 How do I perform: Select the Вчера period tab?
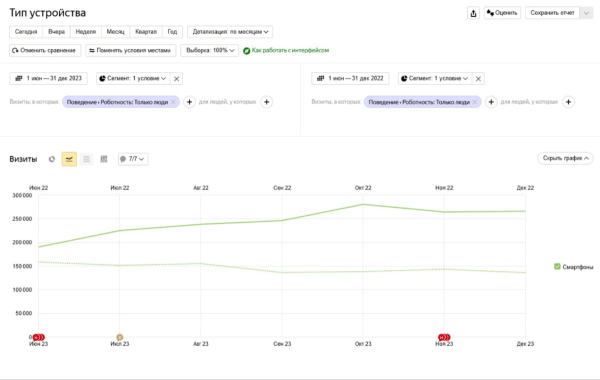pyautogui.click(x=57, y=32)
